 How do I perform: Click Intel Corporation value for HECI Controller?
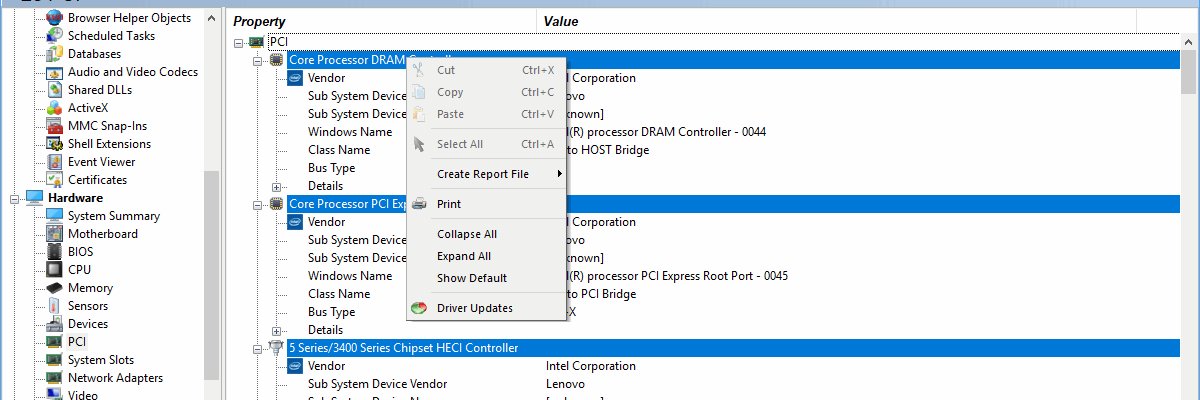pos(591,366)
